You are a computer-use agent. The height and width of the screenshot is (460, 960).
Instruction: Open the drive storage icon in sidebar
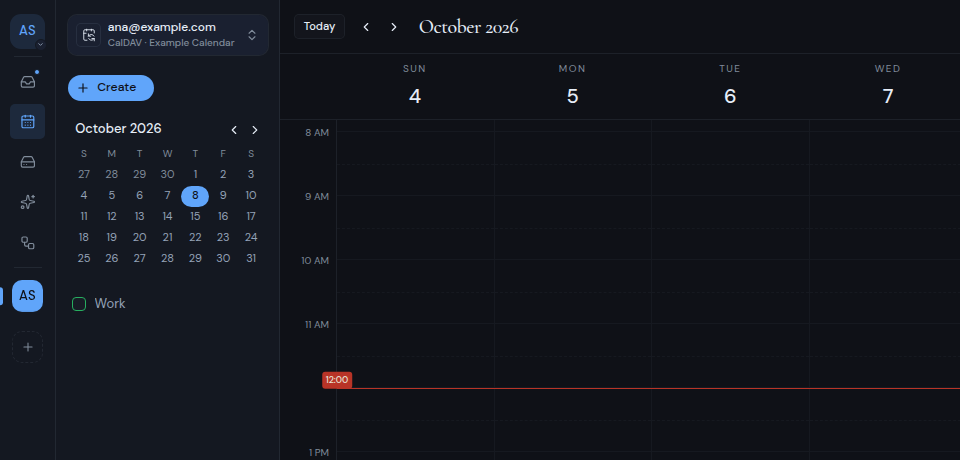click(28, 162)
